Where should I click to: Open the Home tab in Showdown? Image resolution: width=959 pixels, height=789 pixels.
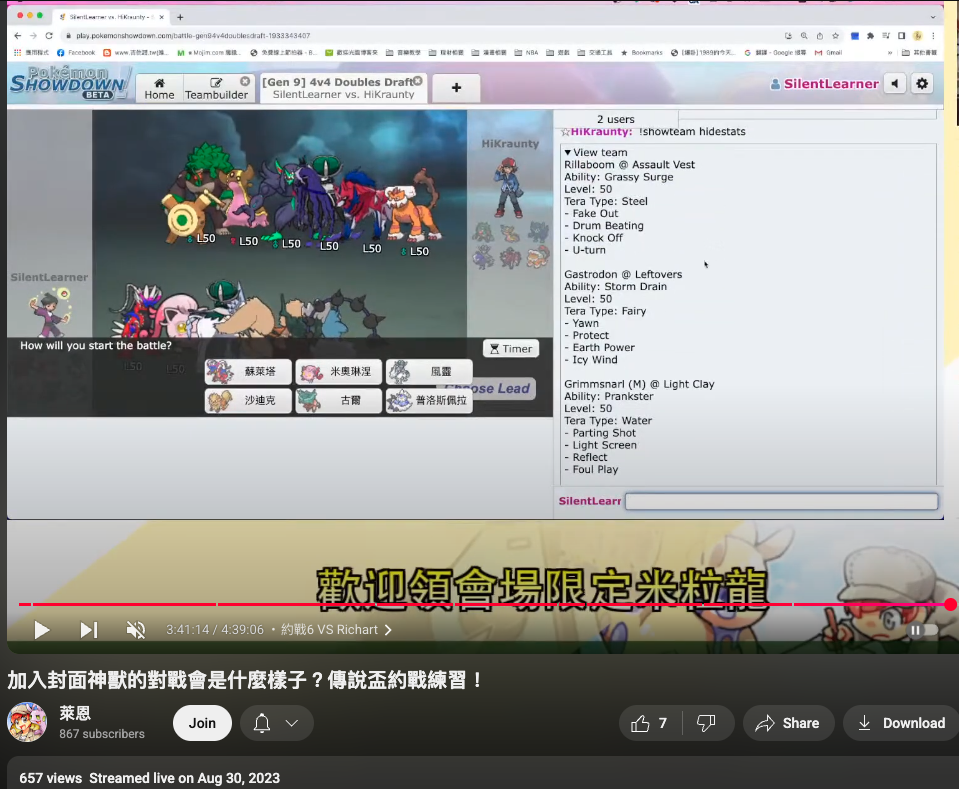[159, 88]
